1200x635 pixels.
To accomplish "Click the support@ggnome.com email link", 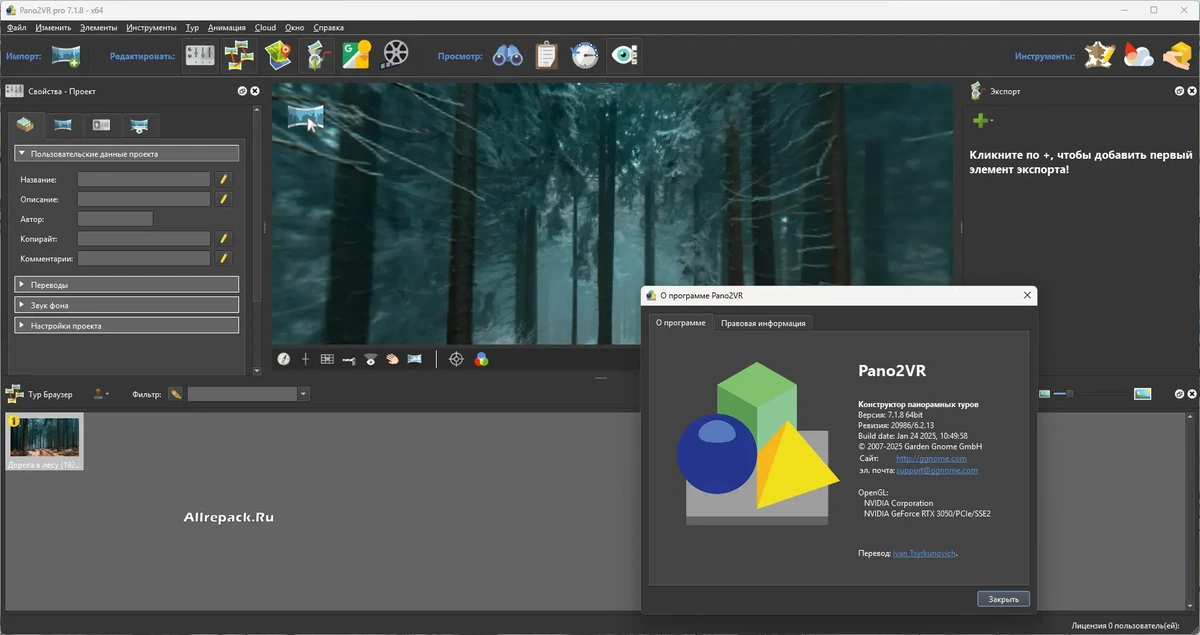I will (x=937, y=470).
